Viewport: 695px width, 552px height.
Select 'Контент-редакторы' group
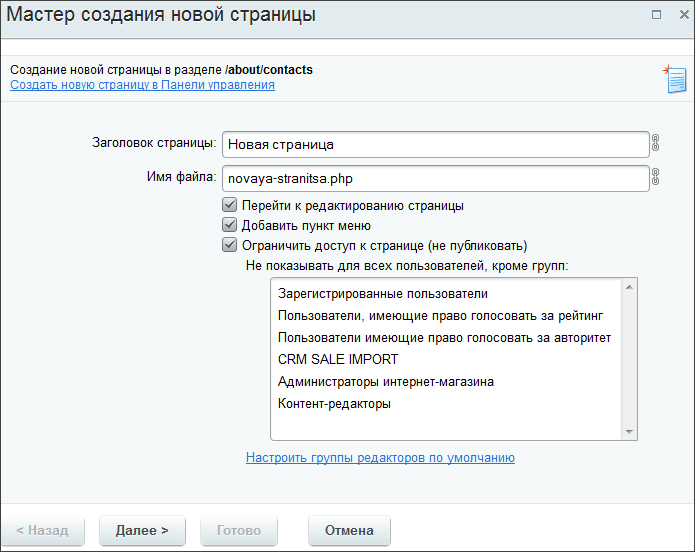[334, 403]
